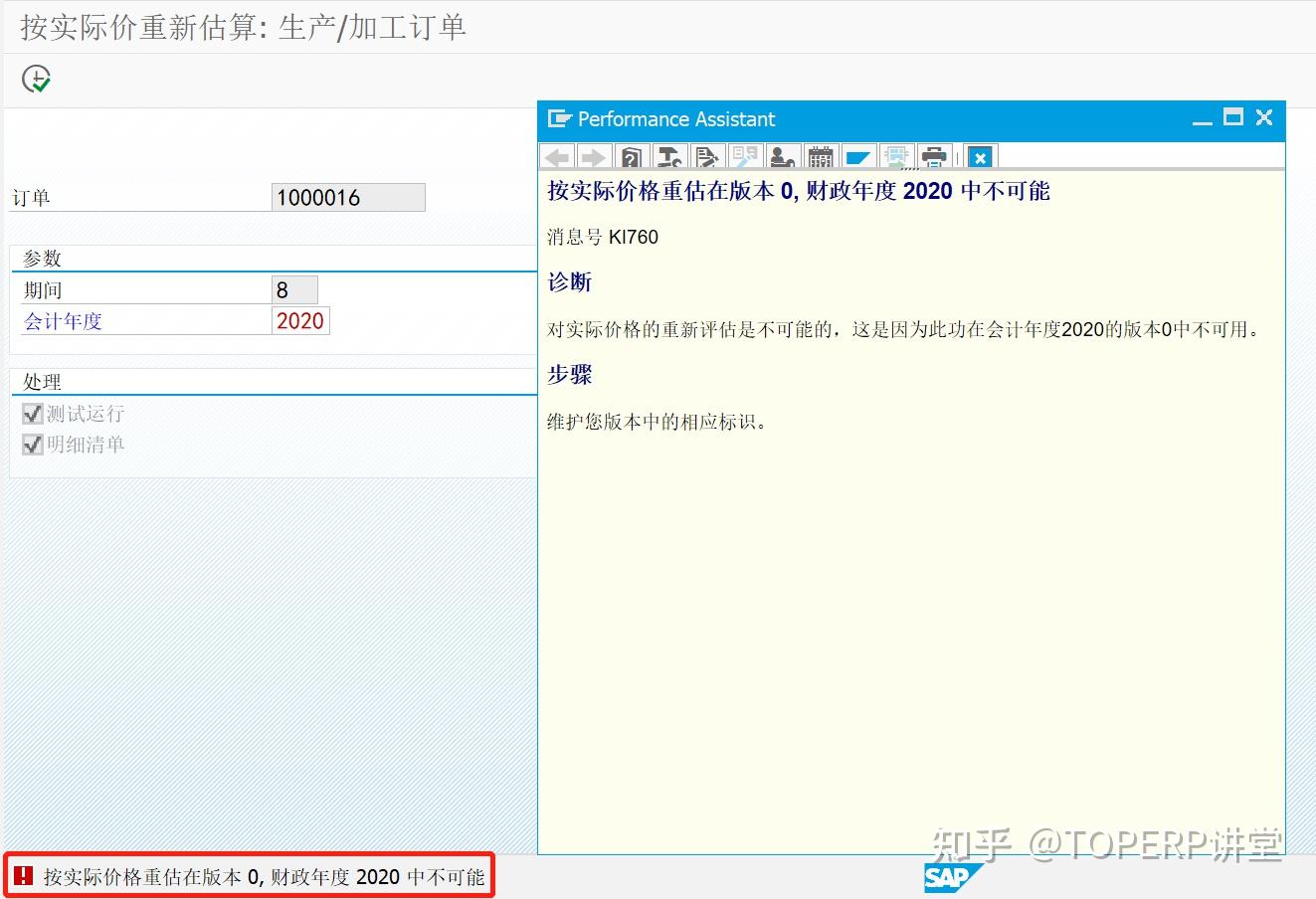
Task: Enable the test run option under 处理
Action: (x=33, y=413)
